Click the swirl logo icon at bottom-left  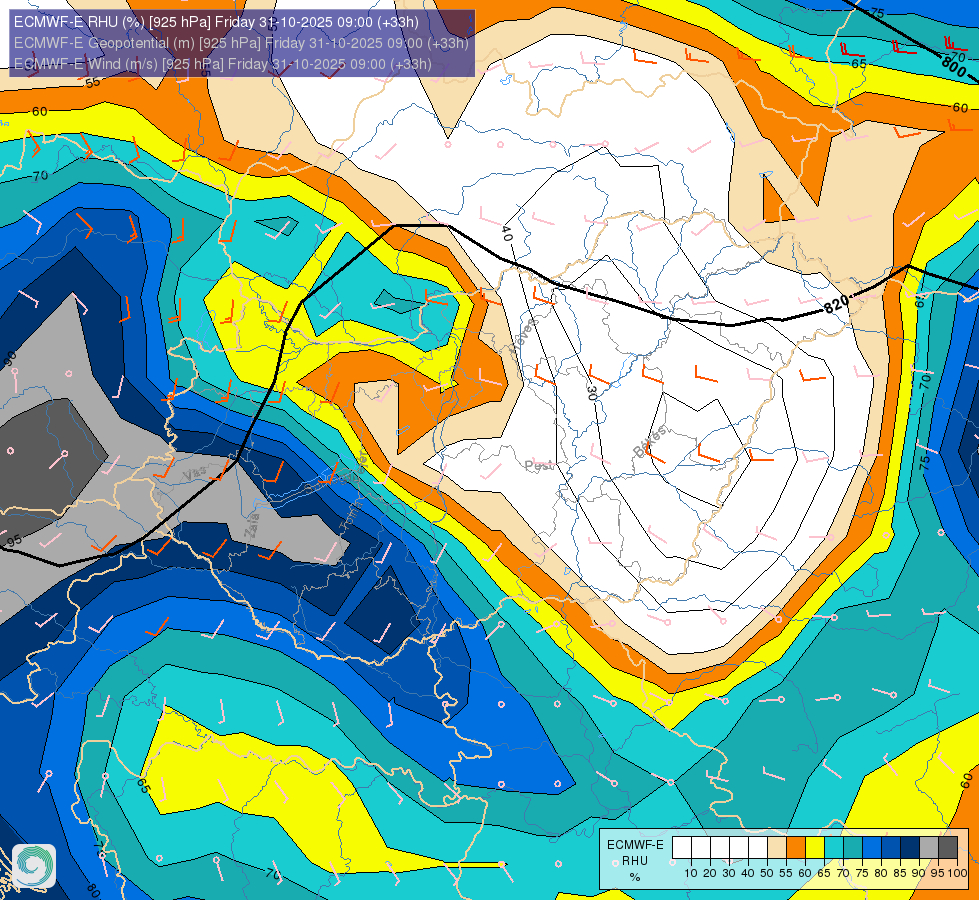(x=34, y=866)
